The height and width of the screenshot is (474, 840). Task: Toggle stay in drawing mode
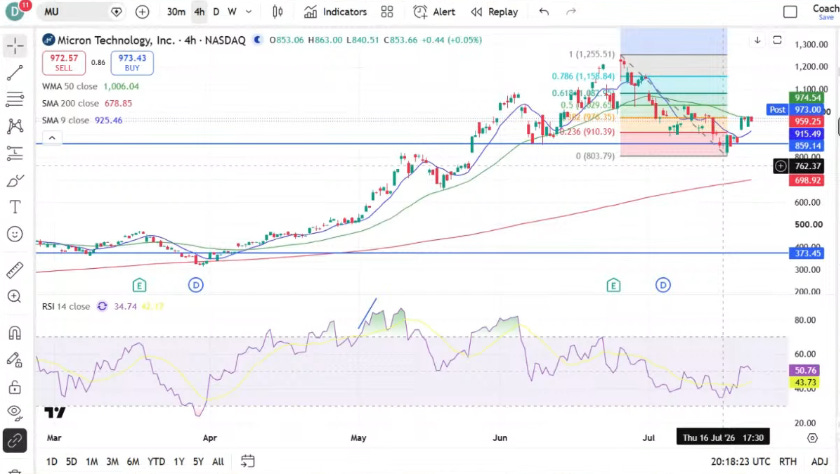point(15,360)
